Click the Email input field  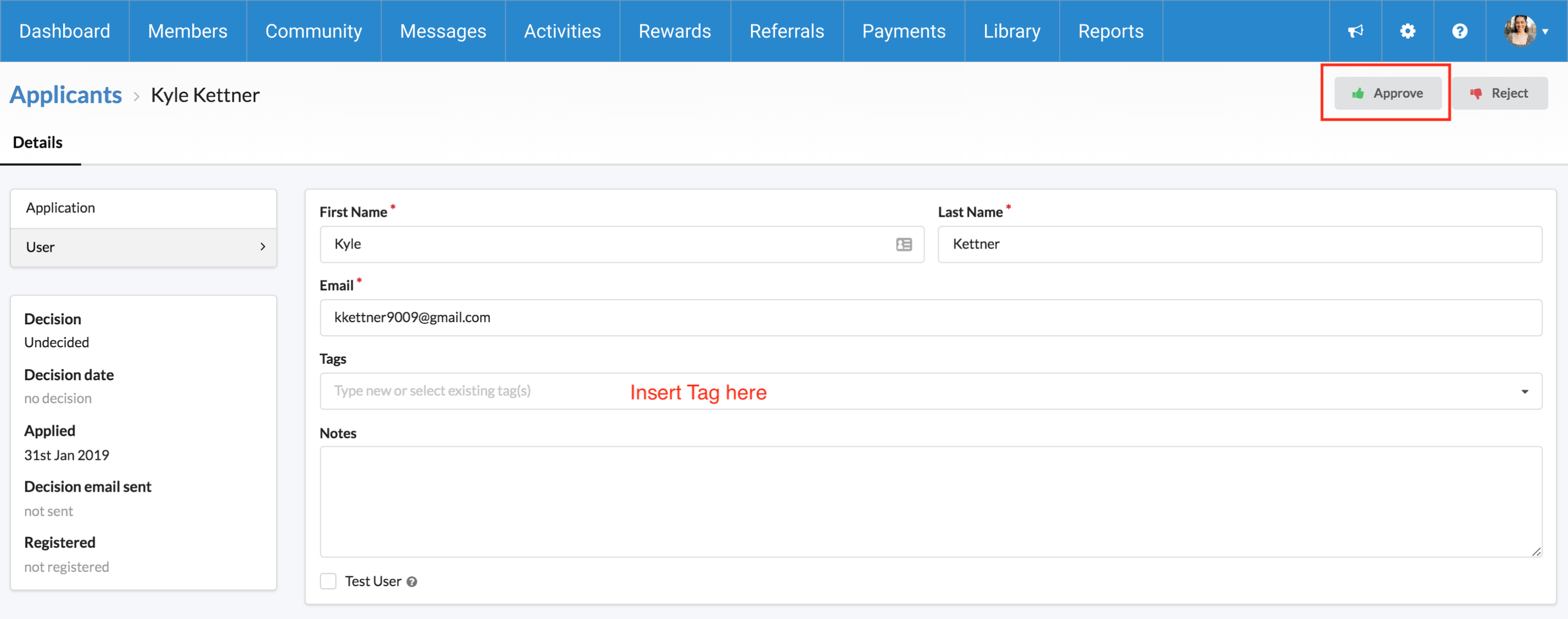tap(930, 318)
